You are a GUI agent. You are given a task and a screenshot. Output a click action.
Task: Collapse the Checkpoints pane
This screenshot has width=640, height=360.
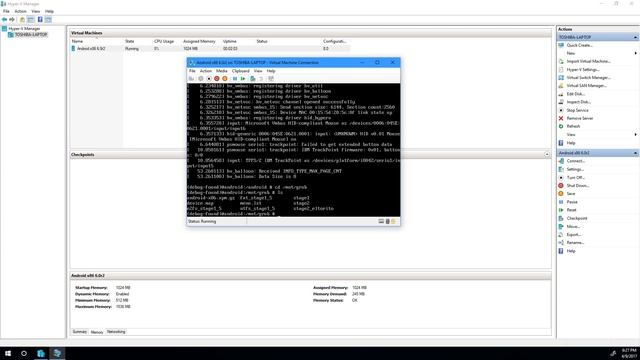(x=547, y=154)
